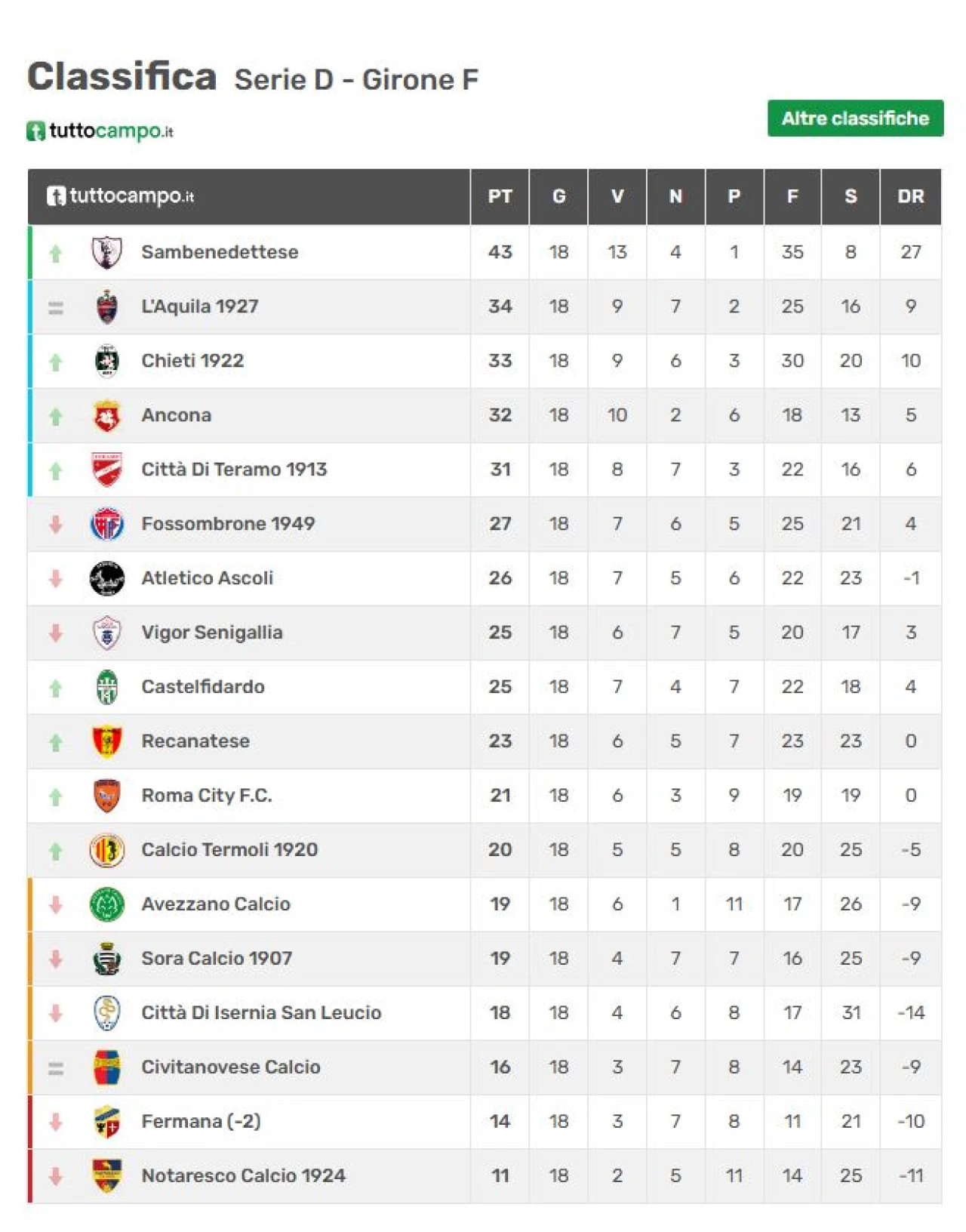This screenshot has height=1232, width=966.
Task: Click the Fossombrone 1949 club badge
Action: pos(106,524)
